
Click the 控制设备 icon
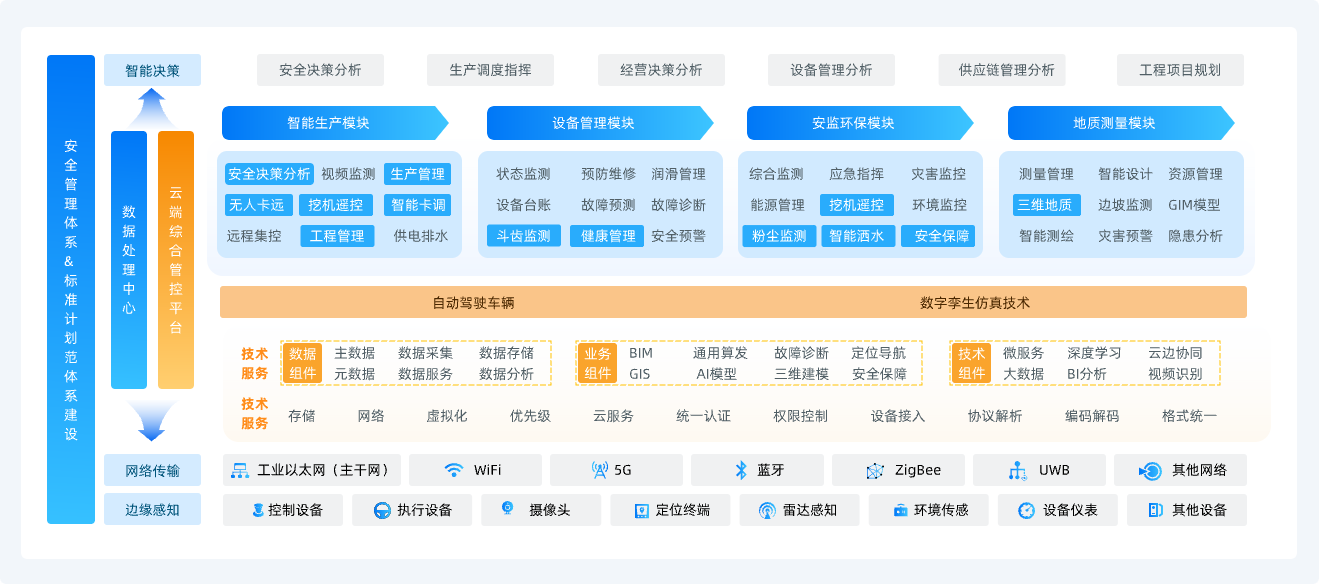(x=258, y=510)
